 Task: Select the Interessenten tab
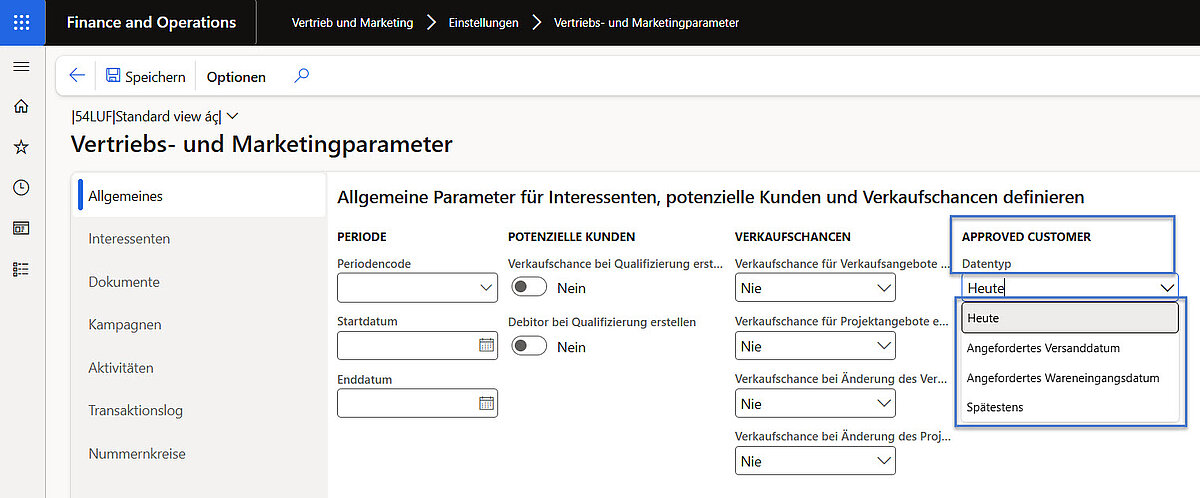pyautogui.click(x=129, y=239)
